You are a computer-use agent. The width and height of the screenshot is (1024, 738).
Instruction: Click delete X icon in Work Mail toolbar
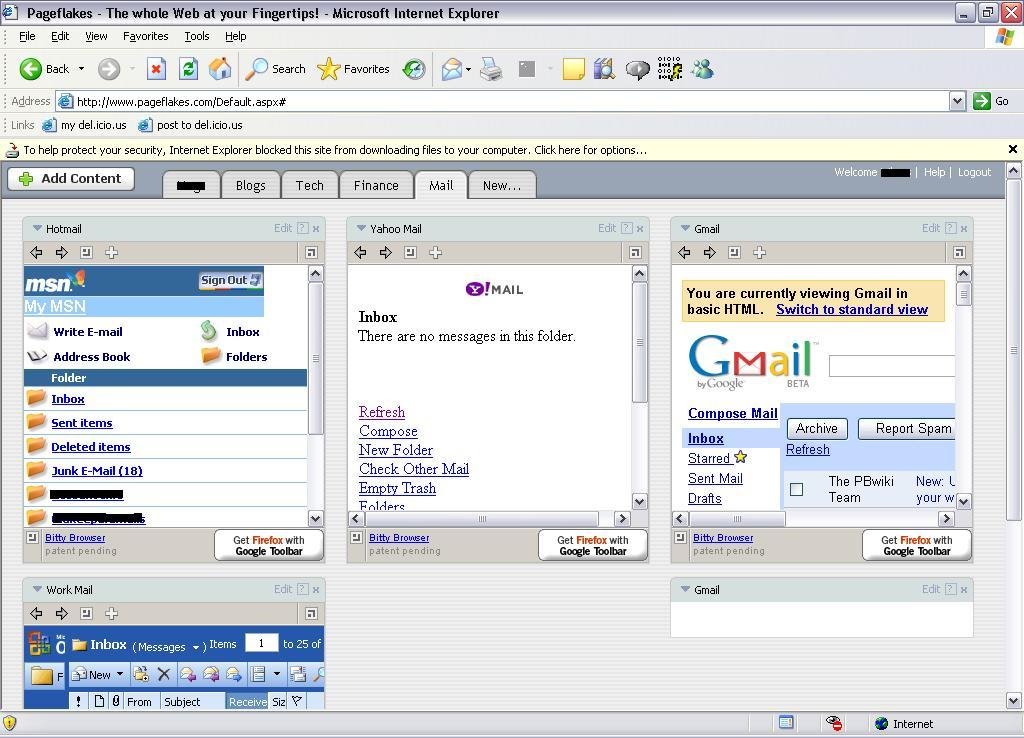coord(163,675)
